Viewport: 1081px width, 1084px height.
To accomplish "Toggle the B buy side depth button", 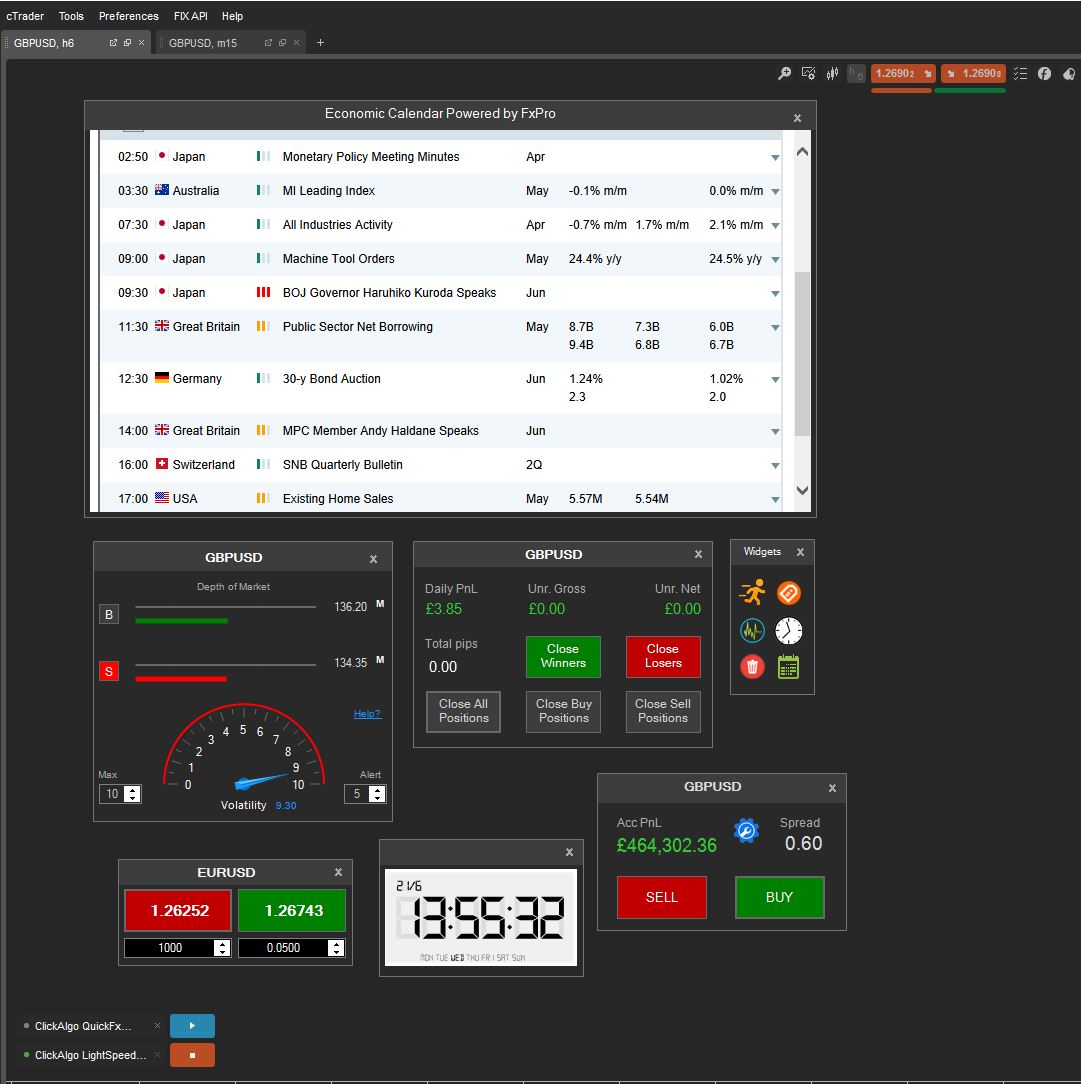I will pos(108,615).
